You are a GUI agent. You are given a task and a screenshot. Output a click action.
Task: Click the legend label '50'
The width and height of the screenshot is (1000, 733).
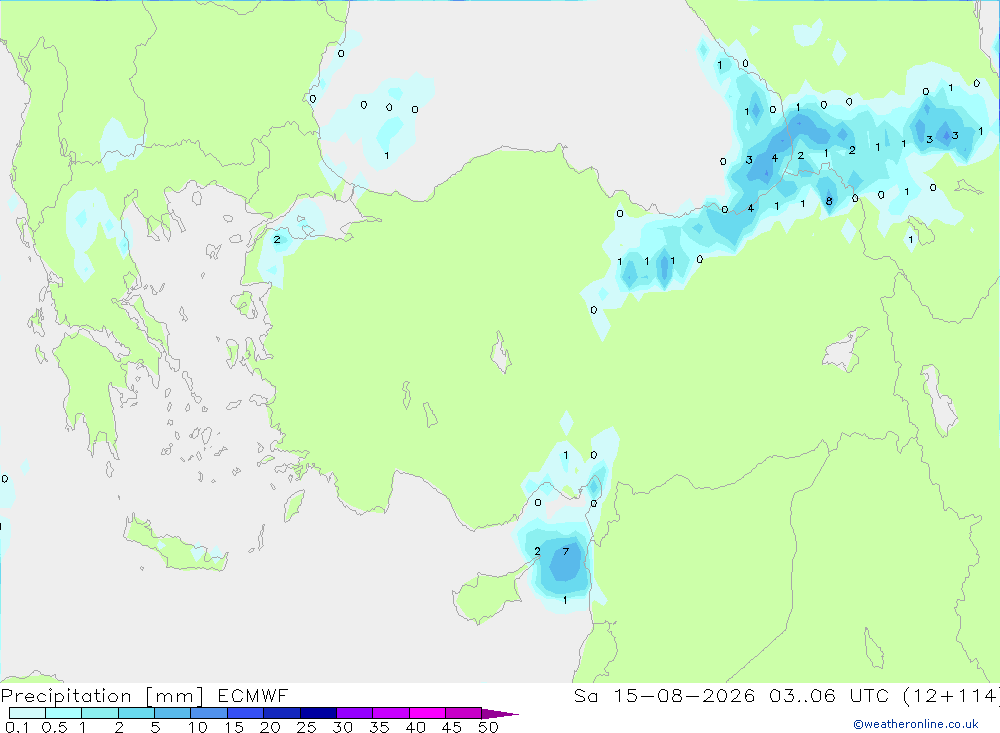[x=488, y=727]
